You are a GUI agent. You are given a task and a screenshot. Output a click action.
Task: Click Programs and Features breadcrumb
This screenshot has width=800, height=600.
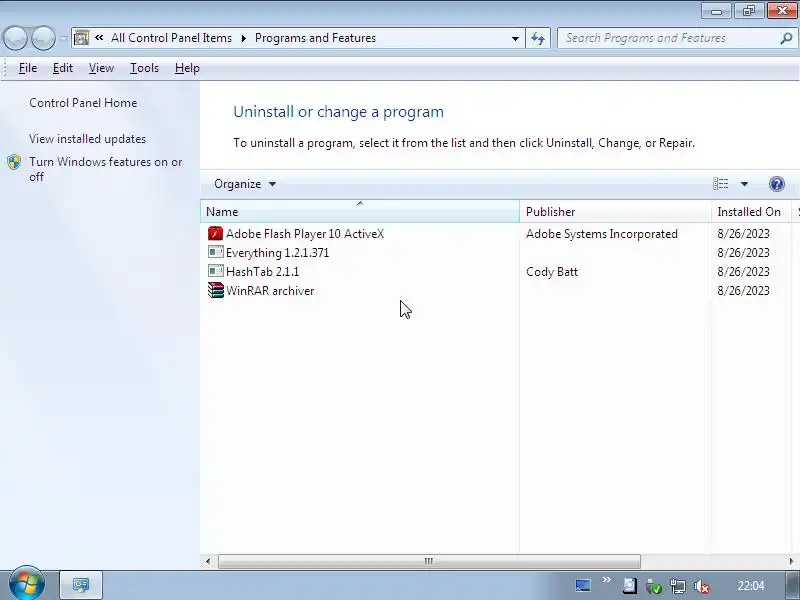315,38
